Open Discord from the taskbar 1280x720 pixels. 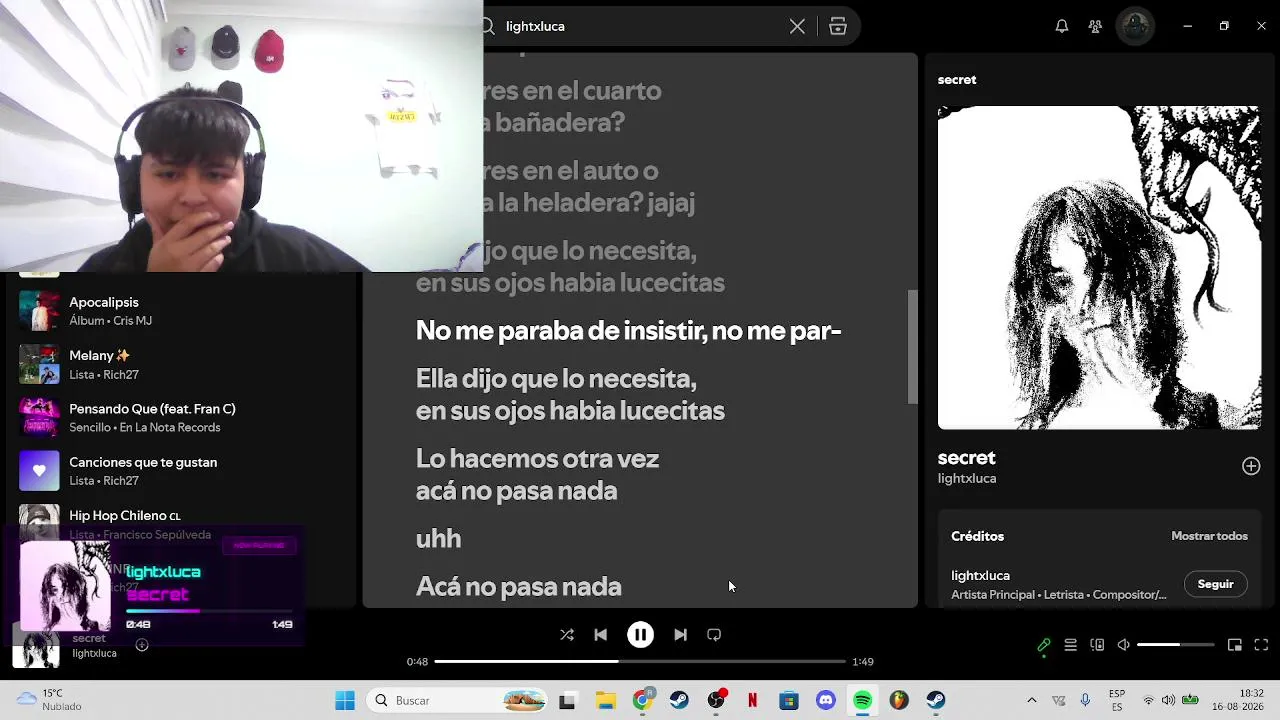(826, 700)
